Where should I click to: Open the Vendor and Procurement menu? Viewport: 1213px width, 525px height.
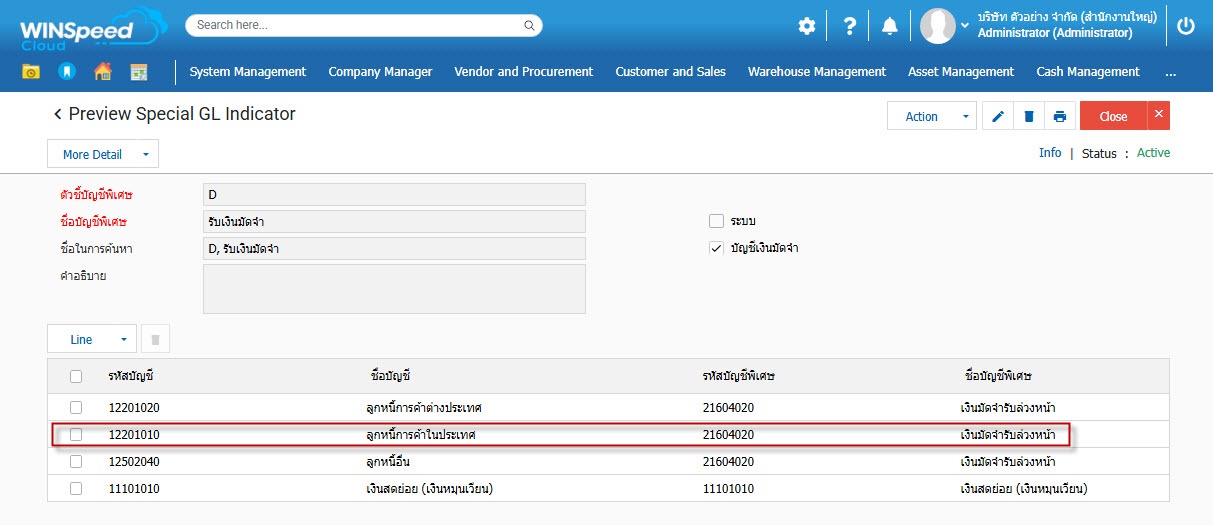(523, 72)
